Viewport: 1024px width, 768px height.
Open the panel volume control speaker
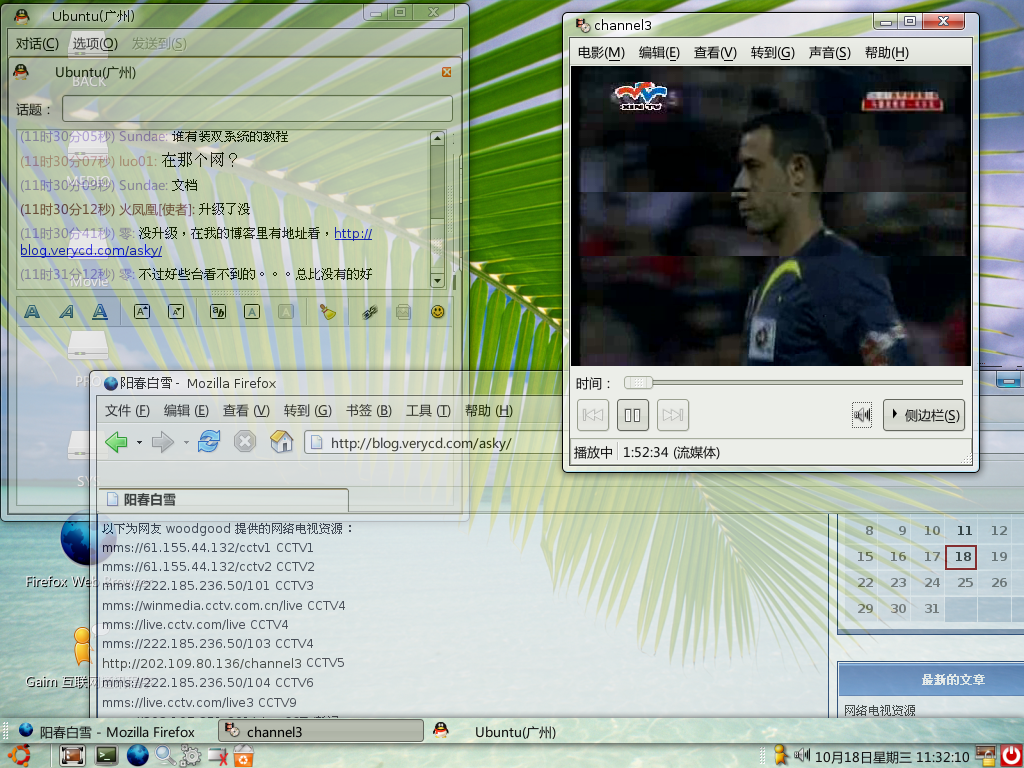(801, 756)
